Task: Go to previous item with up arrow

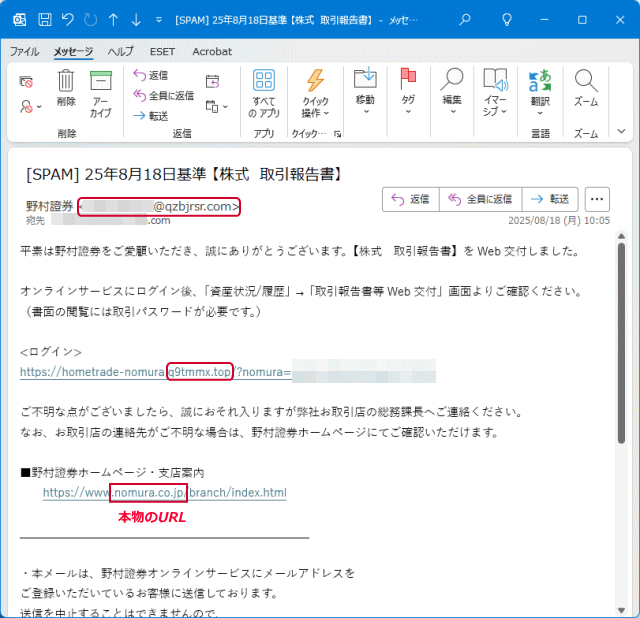Action: (x=113, y=20)
